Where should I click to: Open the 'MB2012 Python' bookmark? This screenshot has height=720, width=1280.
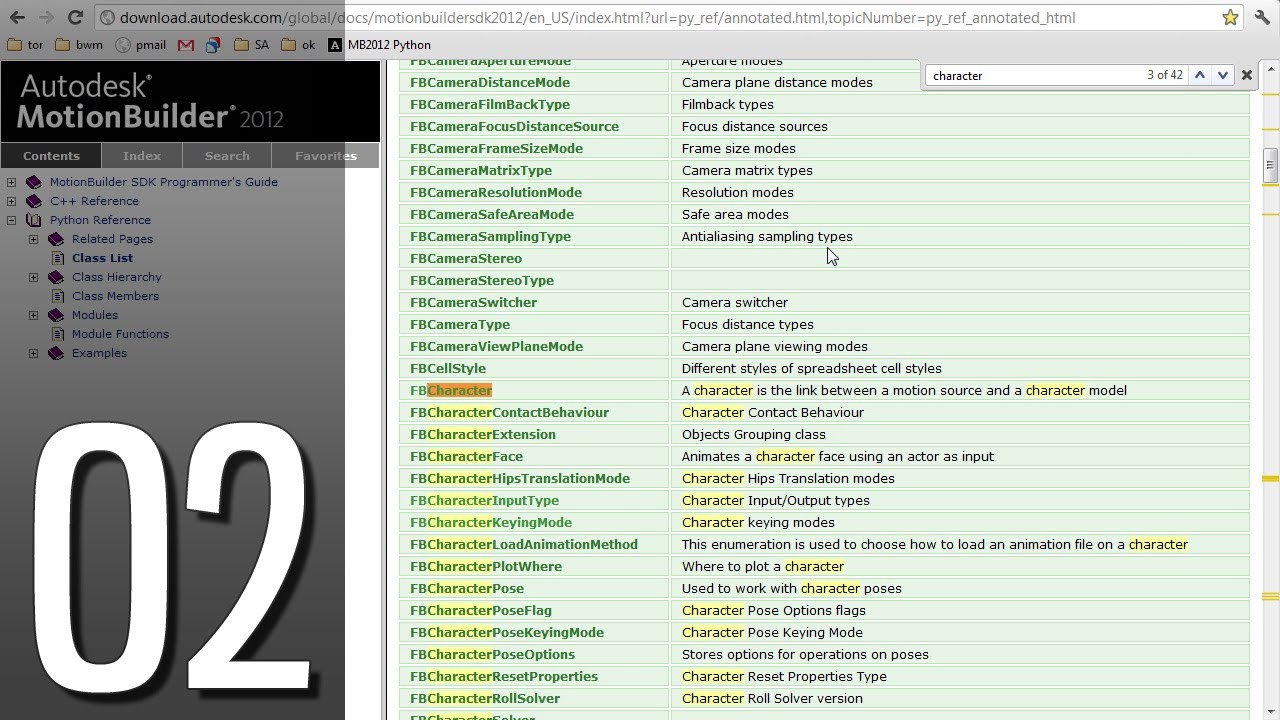coord(380,45)
